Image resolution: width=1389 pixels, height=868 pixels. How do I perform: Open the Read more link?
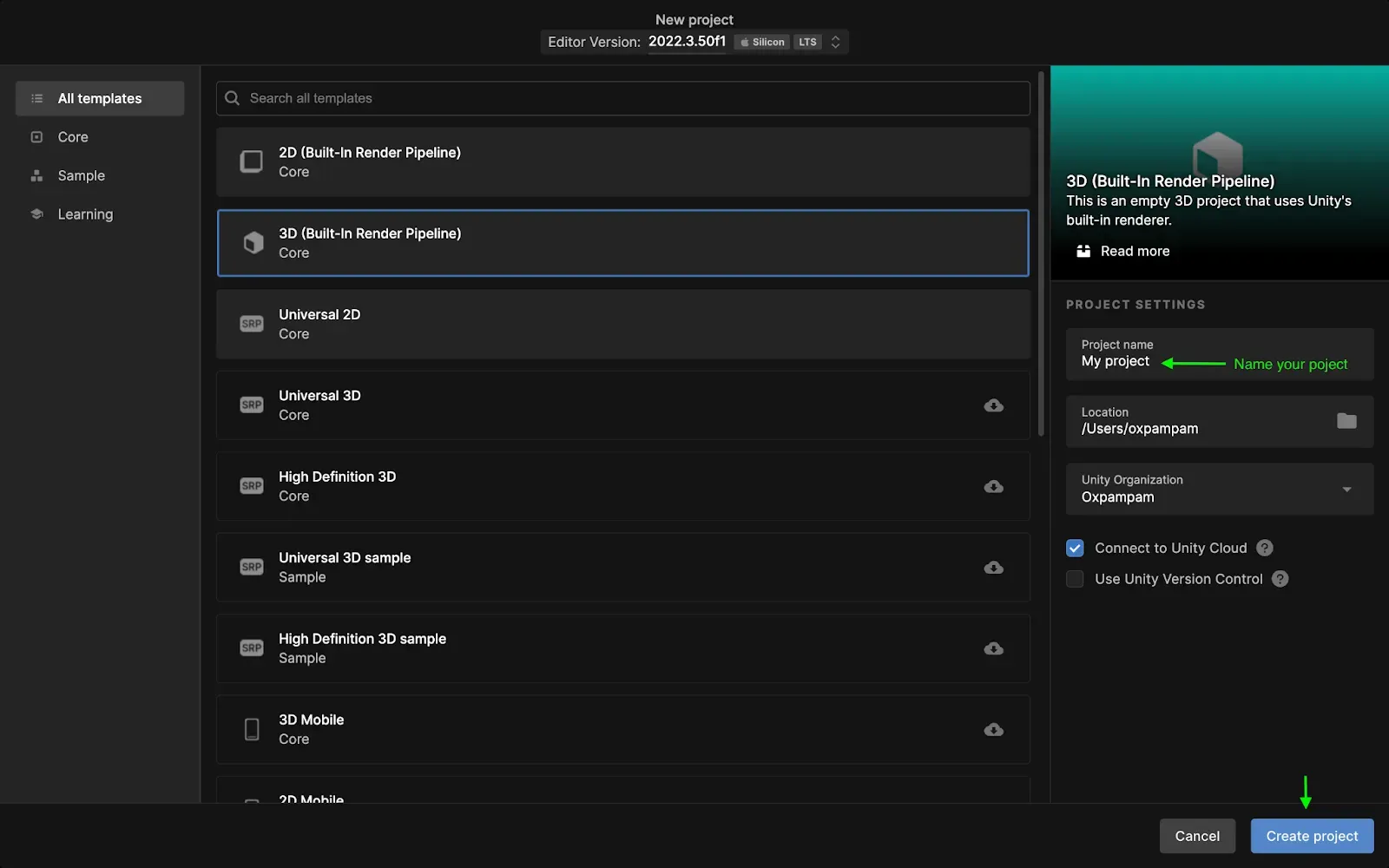click(x=1134, y=251)
